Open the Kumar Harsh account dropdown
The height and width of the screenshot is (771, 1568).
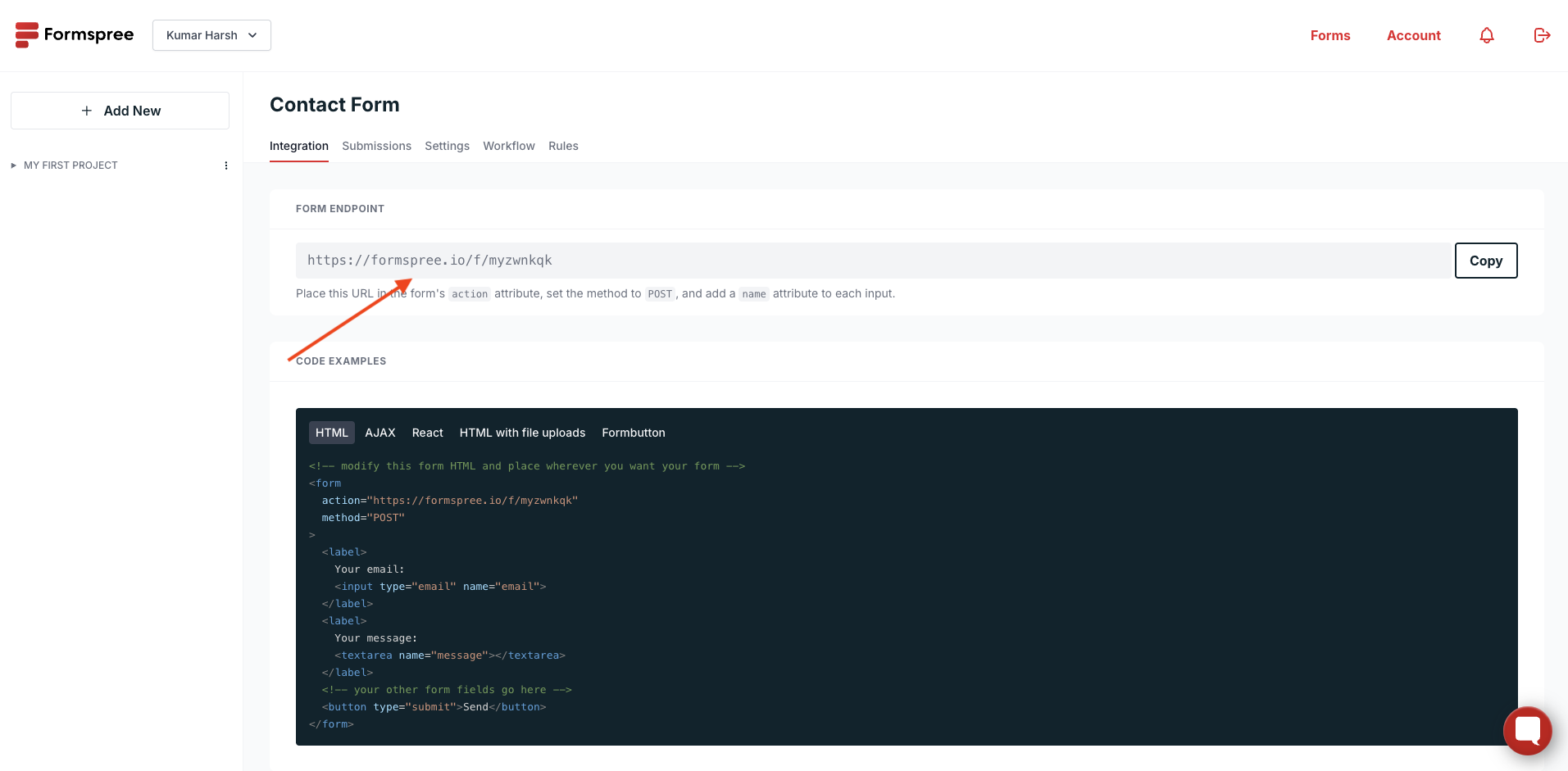click(x=211, y=35)
